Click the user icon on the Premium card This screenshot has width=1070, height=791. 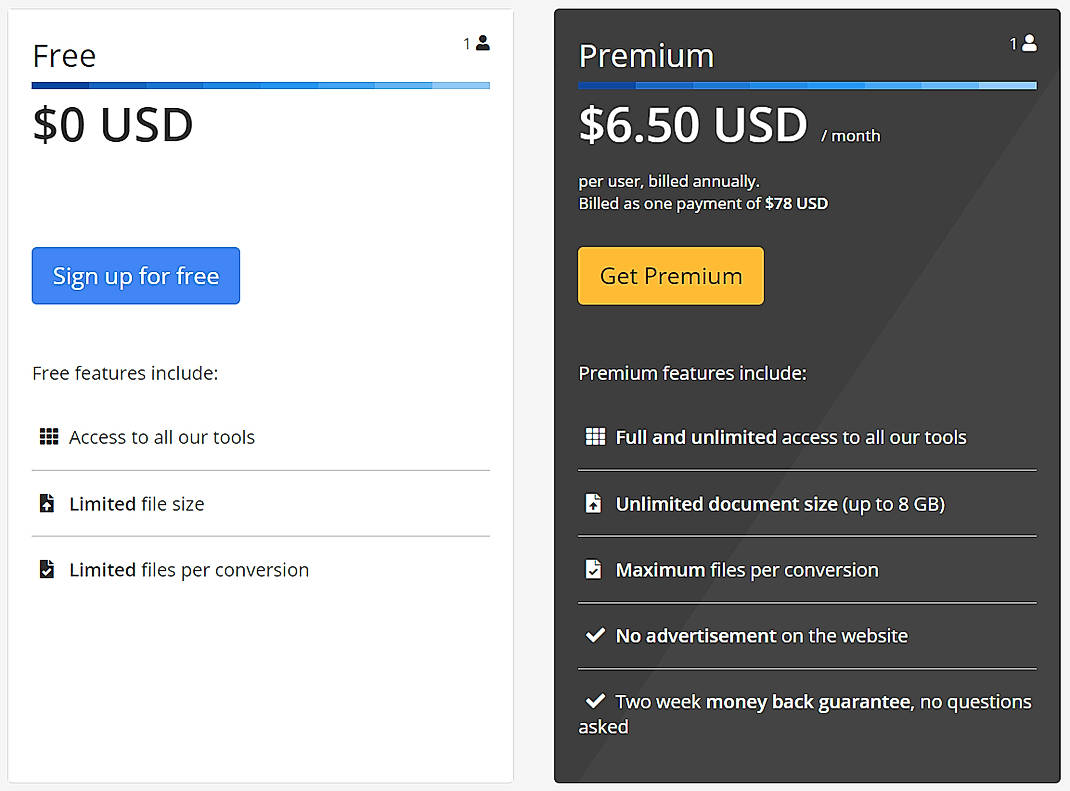pos(1031,42)
